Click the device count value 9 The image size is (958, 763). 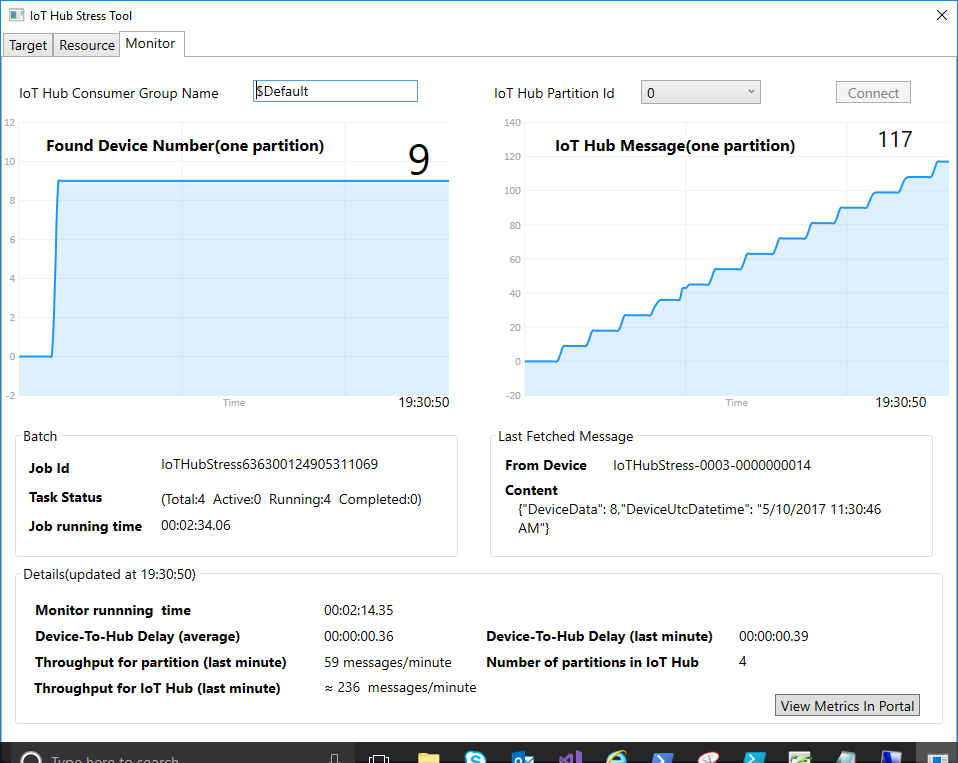click(x=419, y=159)
